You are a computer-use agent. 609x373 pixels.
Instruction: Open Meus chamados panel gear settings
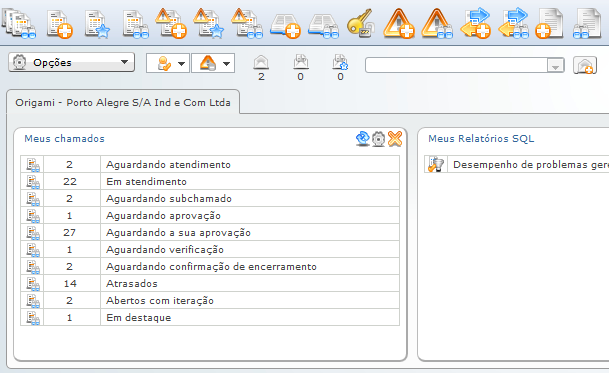[378, 139]
